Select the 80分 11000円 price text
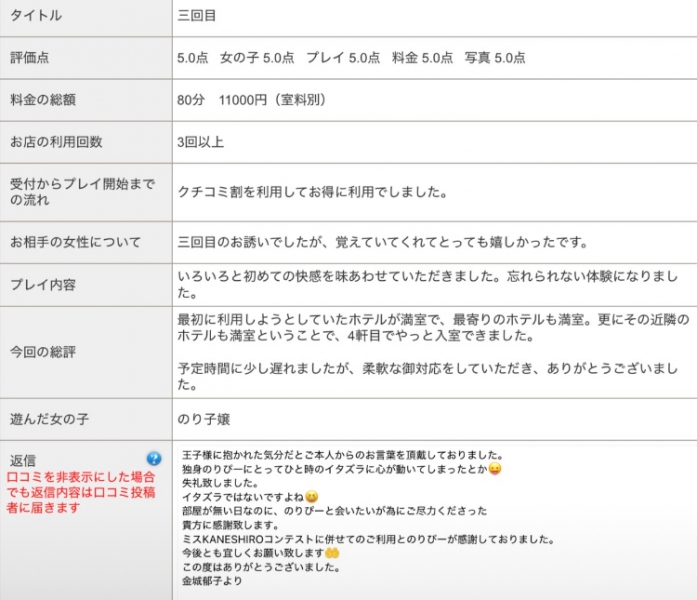Viewport: 697px width, 600px height. (x=252, y=100)
